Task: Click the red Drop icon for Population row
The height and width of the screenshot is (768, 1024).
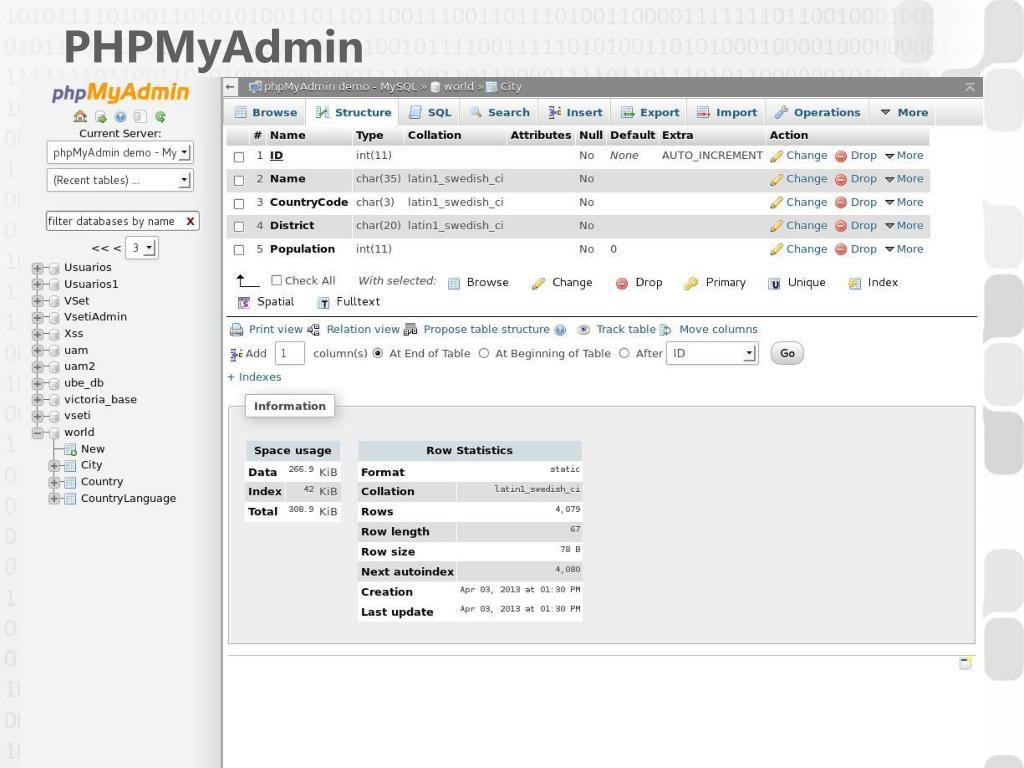Action: pyautogui.click(x=841, y=249)
